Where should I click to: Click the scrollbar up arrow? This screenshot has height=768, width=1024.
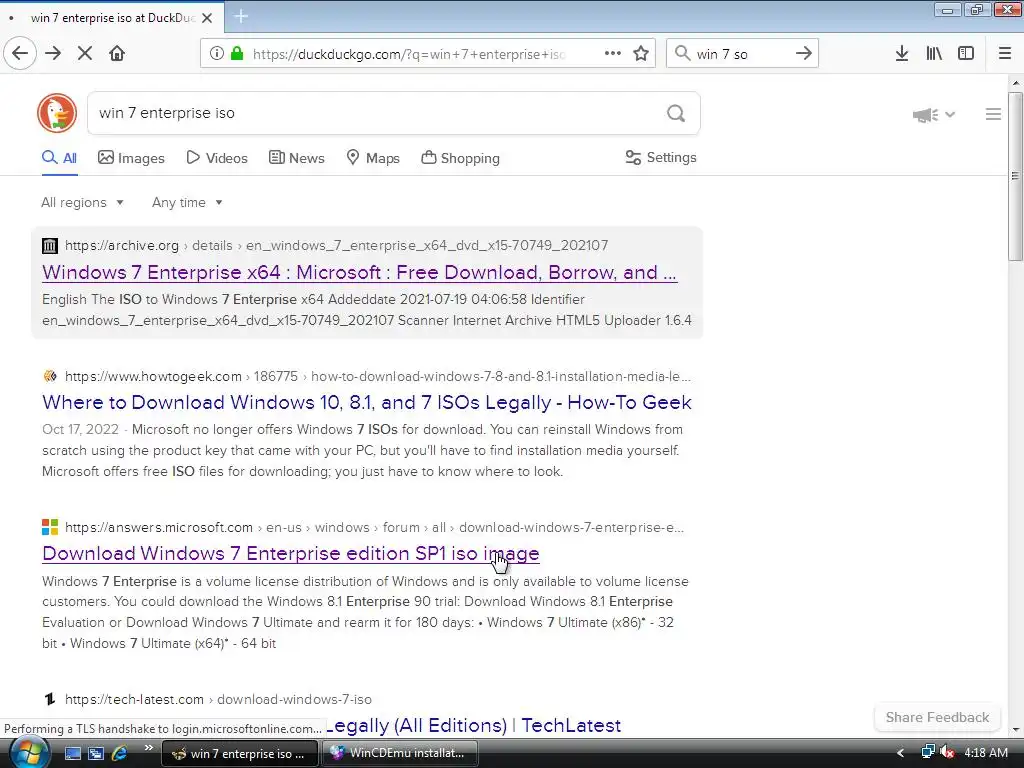(x=1015, y=83)
